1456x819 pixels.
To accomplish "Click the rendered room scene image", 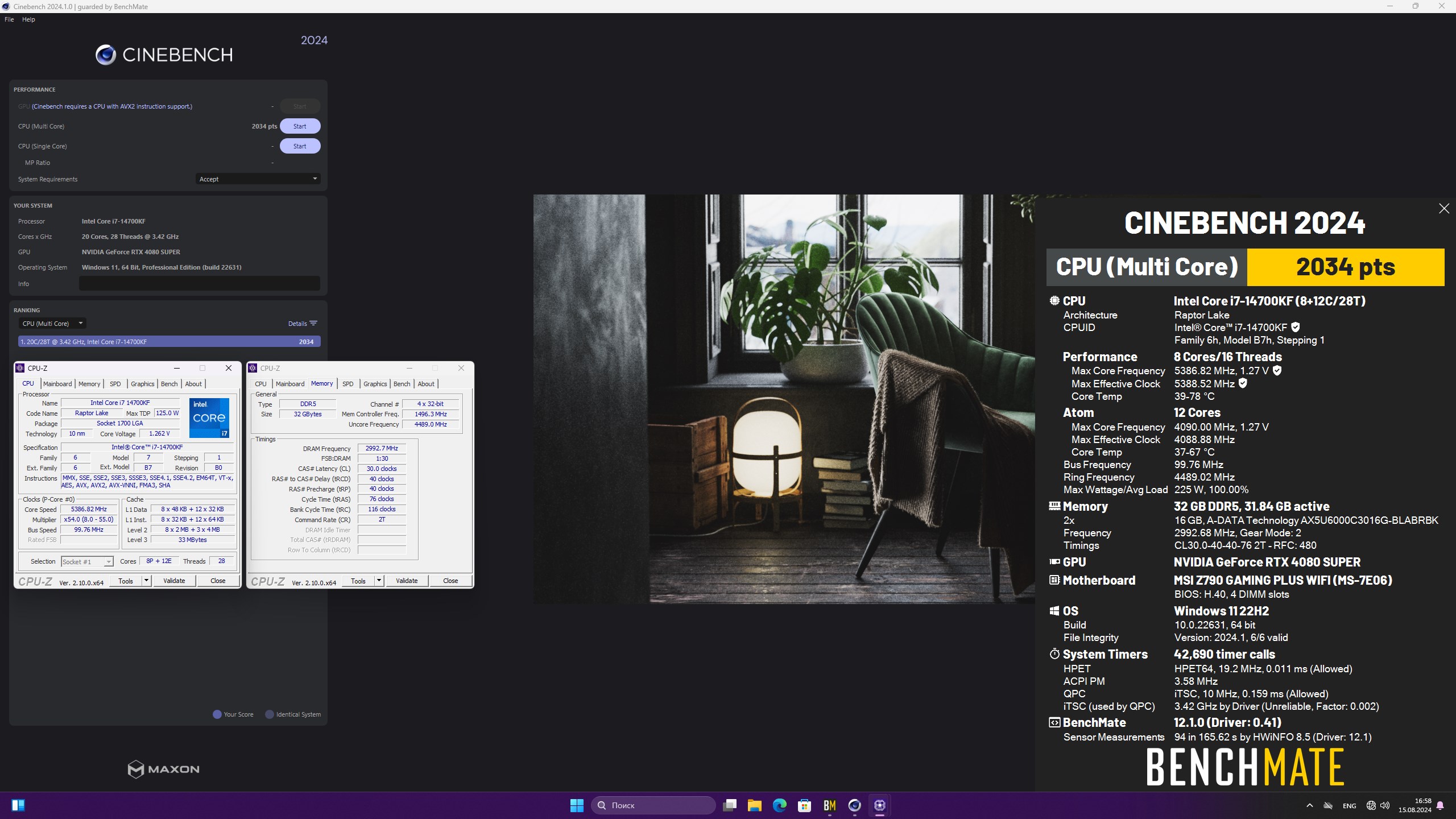I will point(784,399).
